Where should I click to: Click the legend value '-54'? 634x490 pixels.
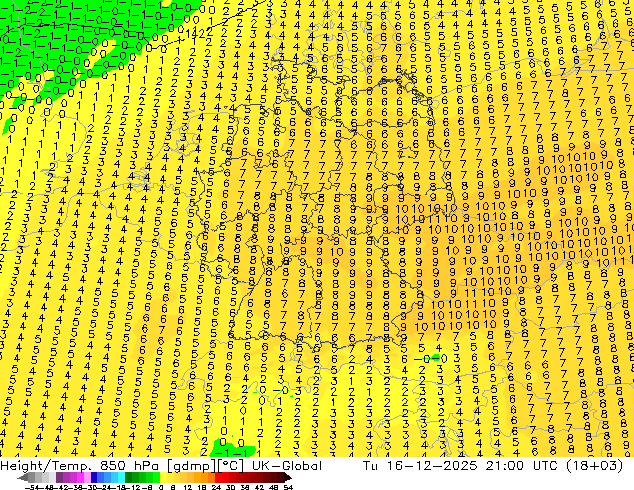point(32,488)
